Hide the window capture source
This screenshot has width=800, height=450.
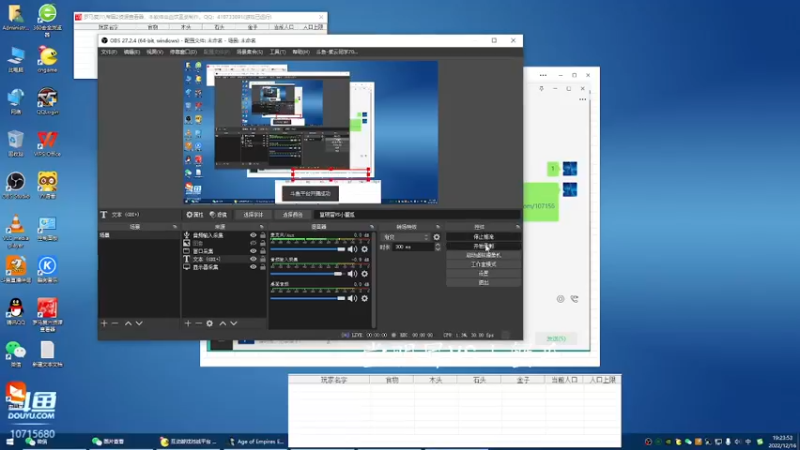coord(253,251)
